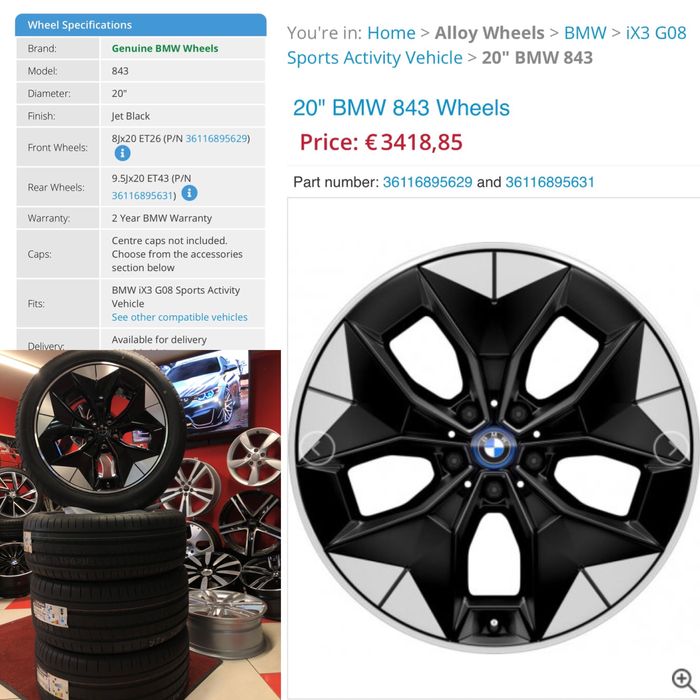
Task: Click the large BMW 843 wheel product image
Action: coord(493,448)
